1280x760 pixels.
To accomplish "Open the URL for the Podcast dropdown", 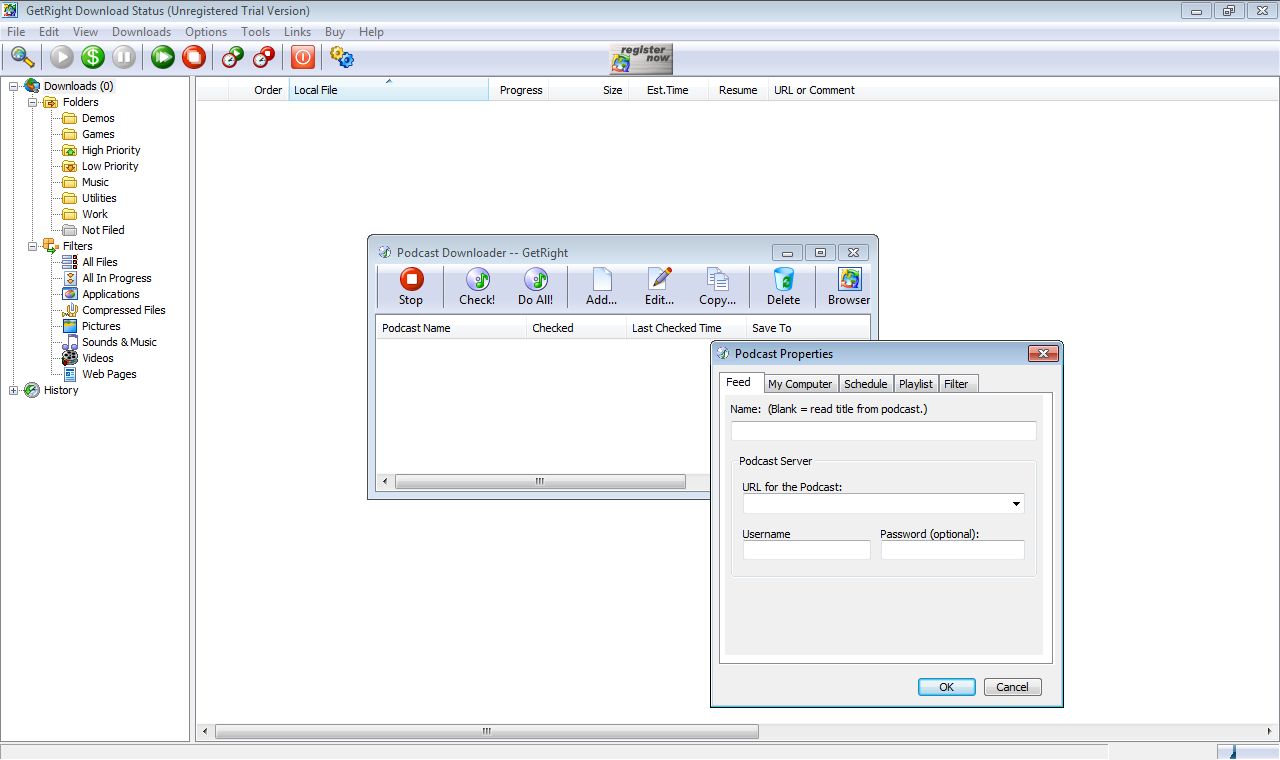I will [x=1016, y=504].
